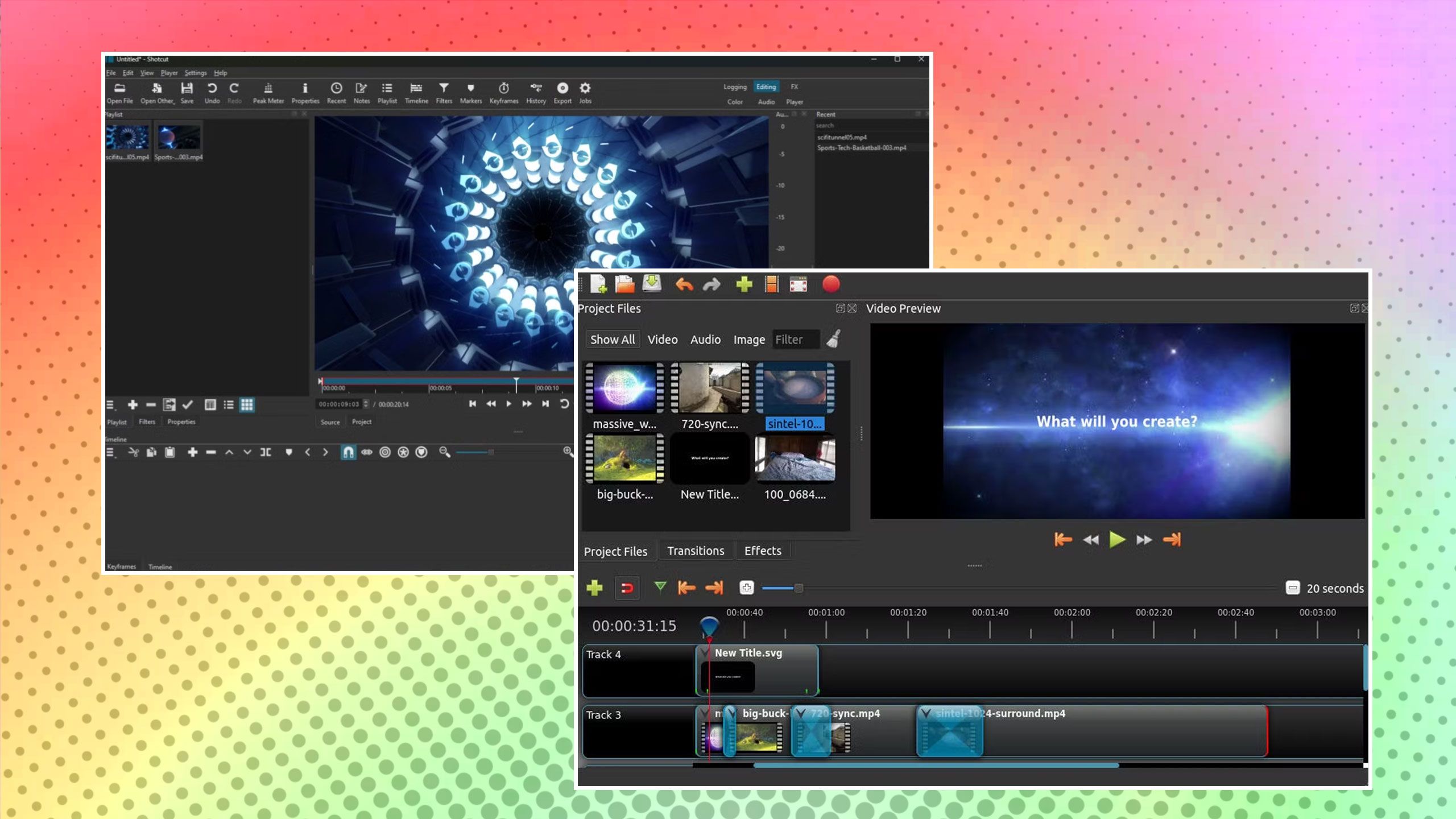Click the Show All filter button in Project Files
The image size is (1456, 819).
click(612, 339)
